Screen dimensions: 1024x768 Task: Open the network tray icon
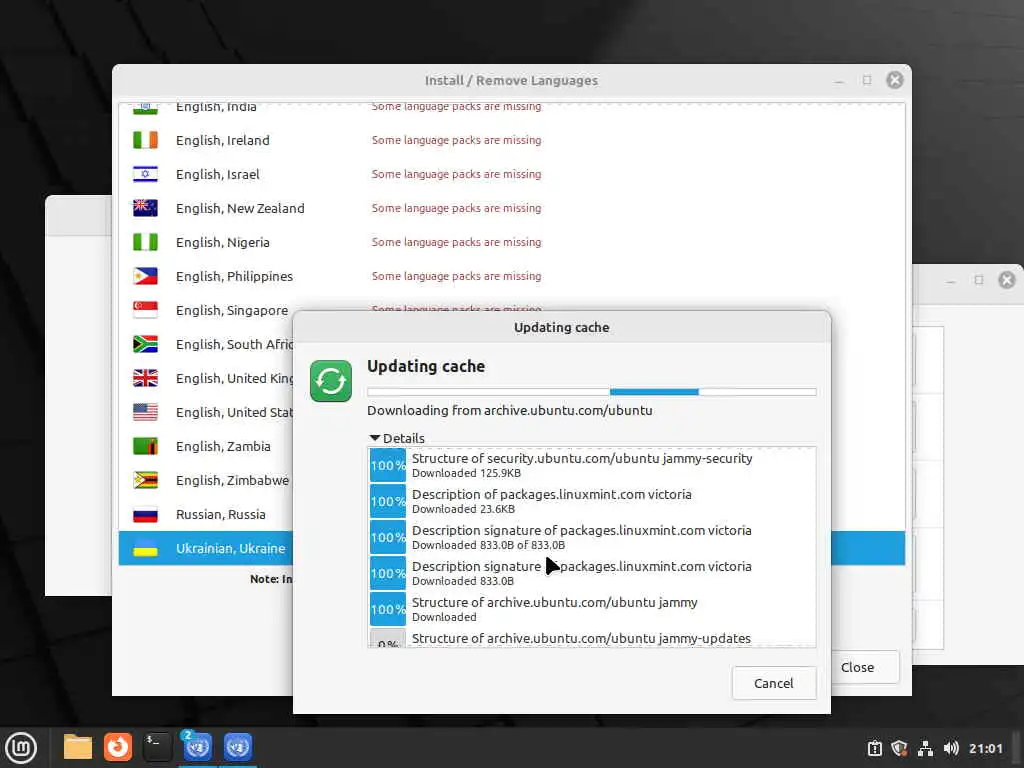click(x=925, y=748)
